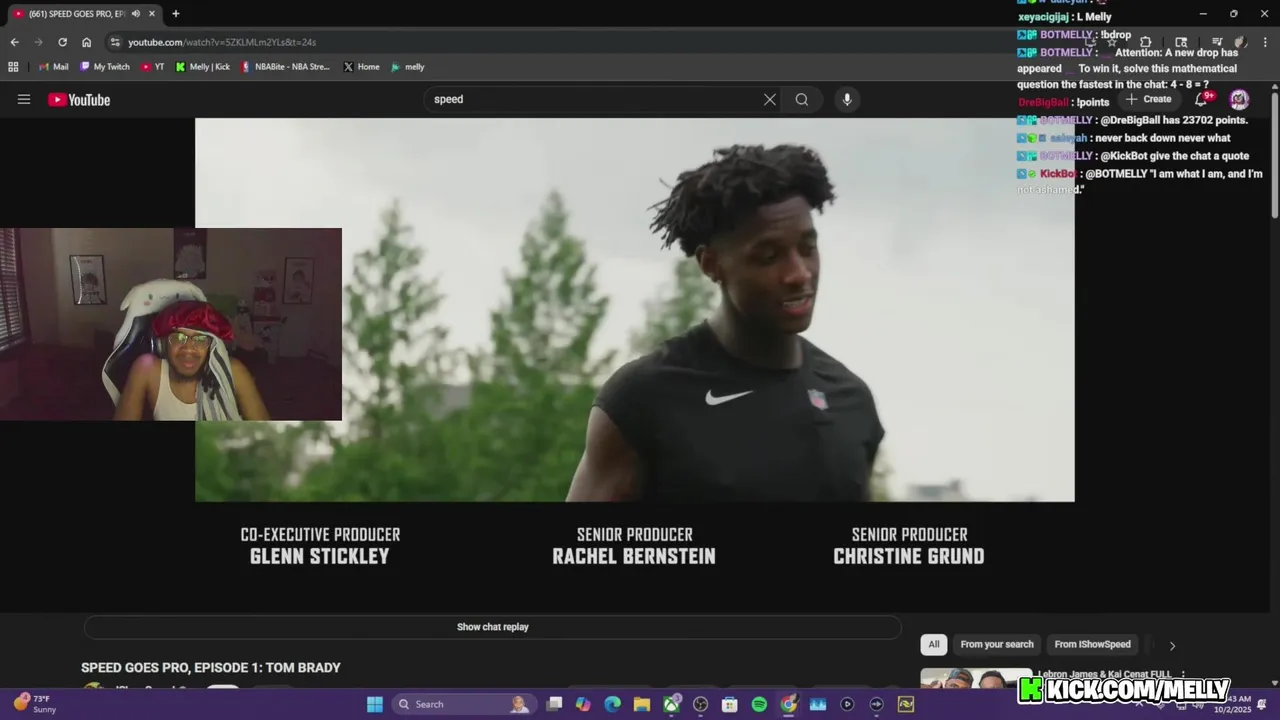The width and height of the screenshot is (1280, 720).
Task: Click the page scrollbar thumb
Action: point(1275,155)
